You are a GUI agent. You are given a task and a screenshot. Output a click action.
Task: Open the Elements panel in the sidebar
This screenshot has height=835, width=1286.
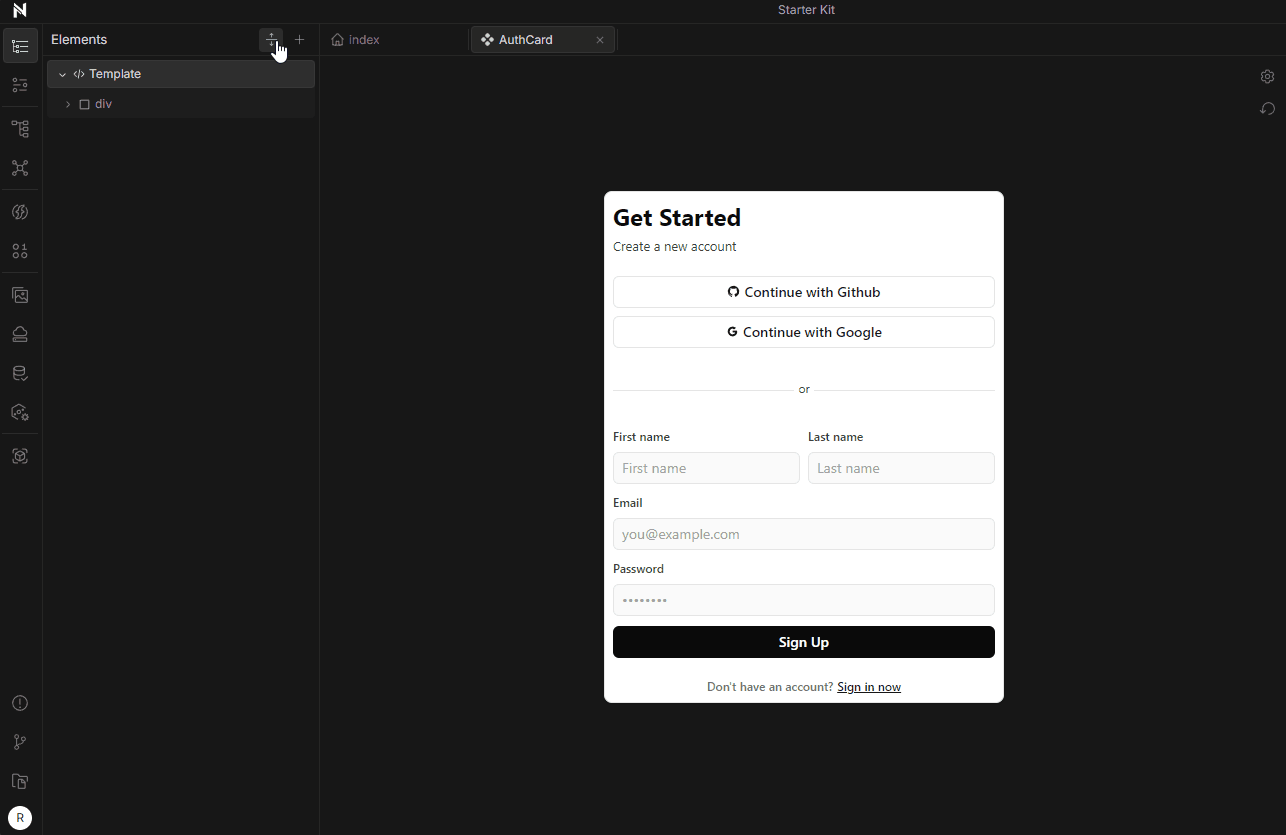coord(20,45)
